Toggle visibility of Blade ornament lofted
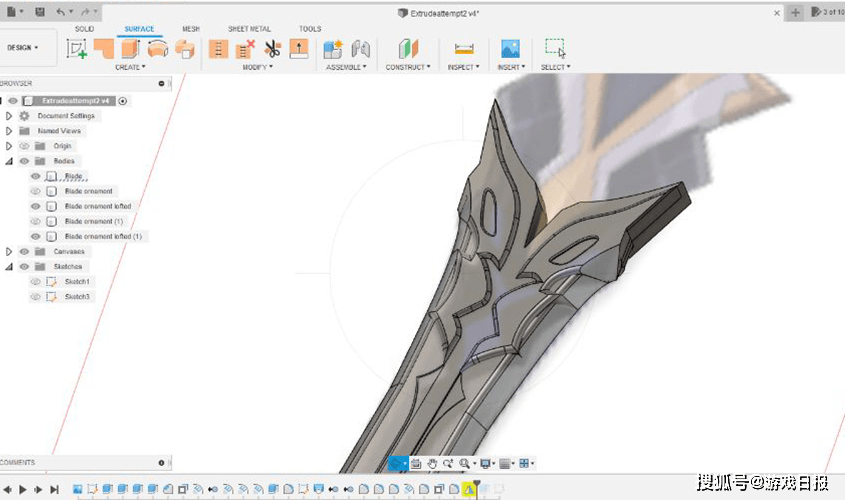Viewport: 845px width, 500px height. point(36,206)
